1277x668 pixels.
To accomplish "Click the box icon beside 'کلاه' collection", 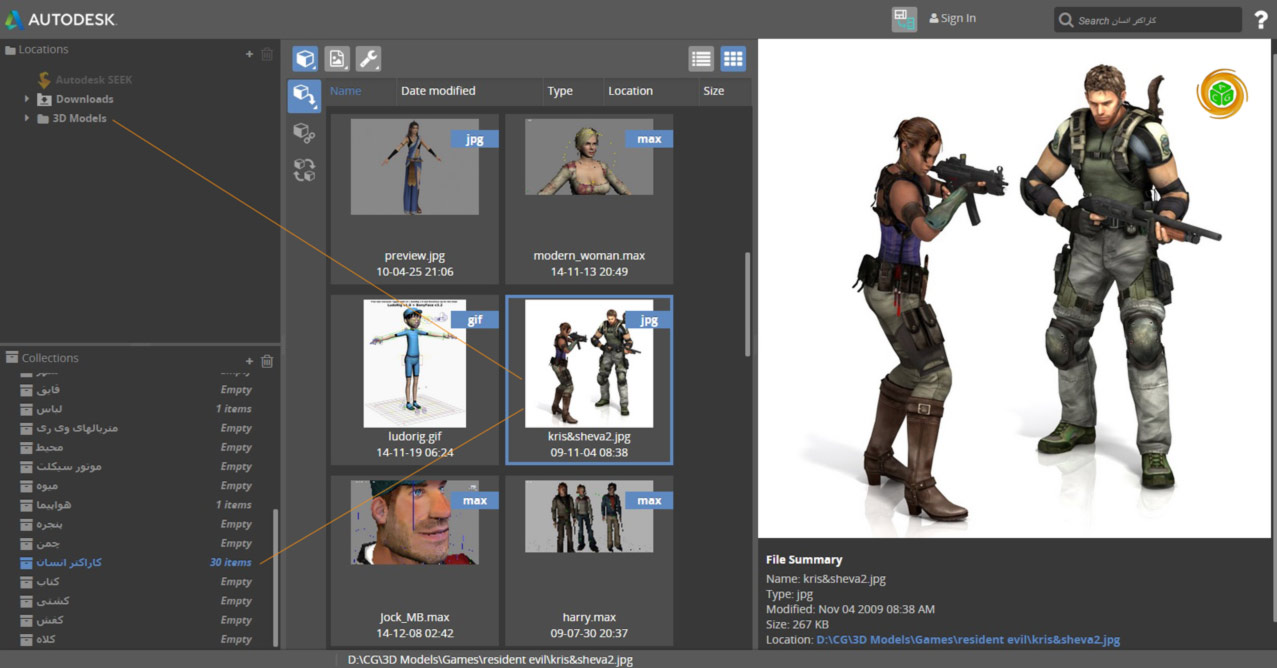I will tap(26, 639).
